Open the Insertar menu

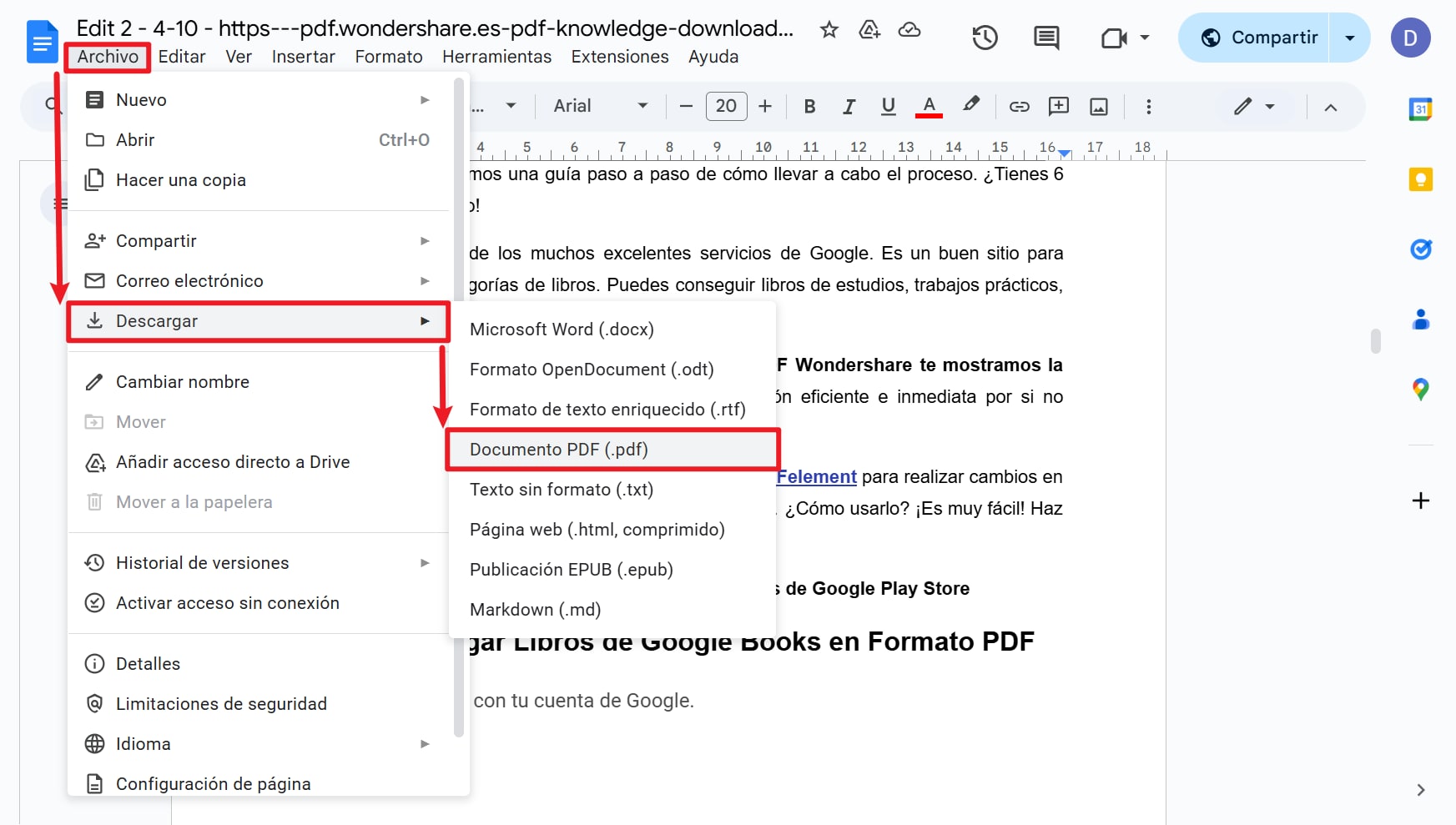(x=303, y=57)
